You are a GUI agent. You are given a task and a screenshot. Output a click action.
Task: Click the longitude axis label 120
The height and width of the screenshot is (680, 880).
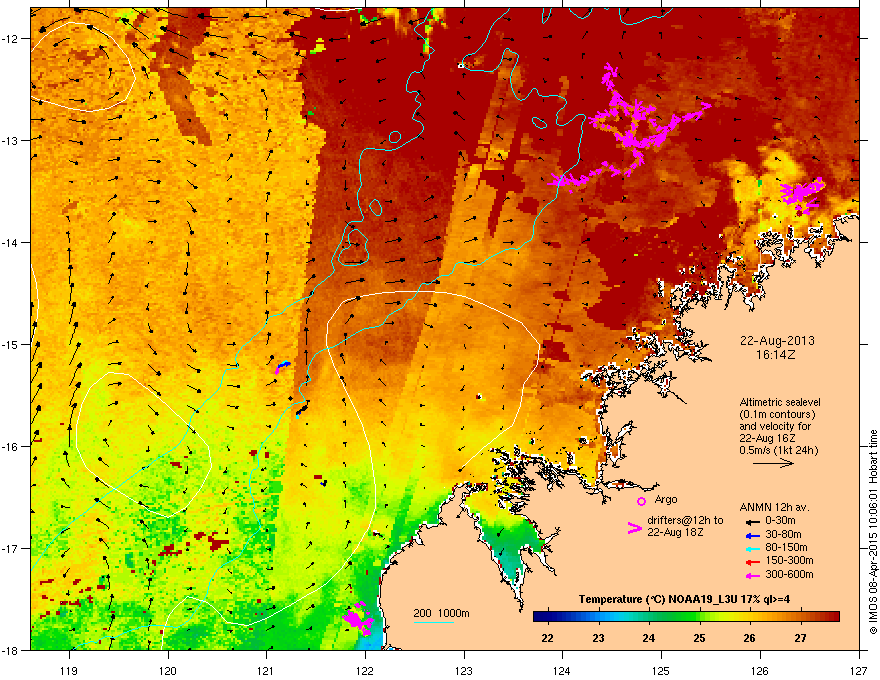pyautogui.click(x=168, y=670)
